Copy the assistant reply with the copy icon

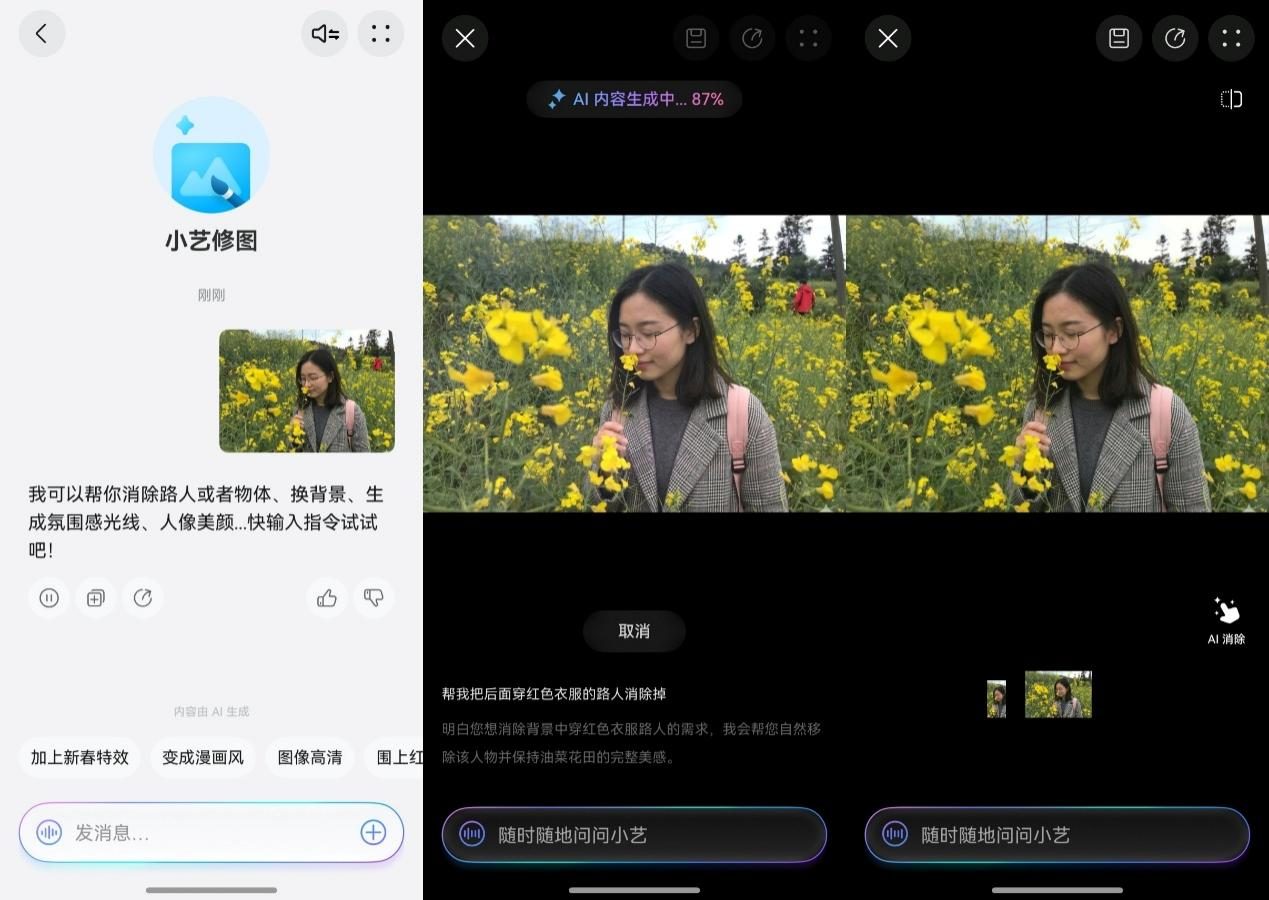(x=96, y=598)
